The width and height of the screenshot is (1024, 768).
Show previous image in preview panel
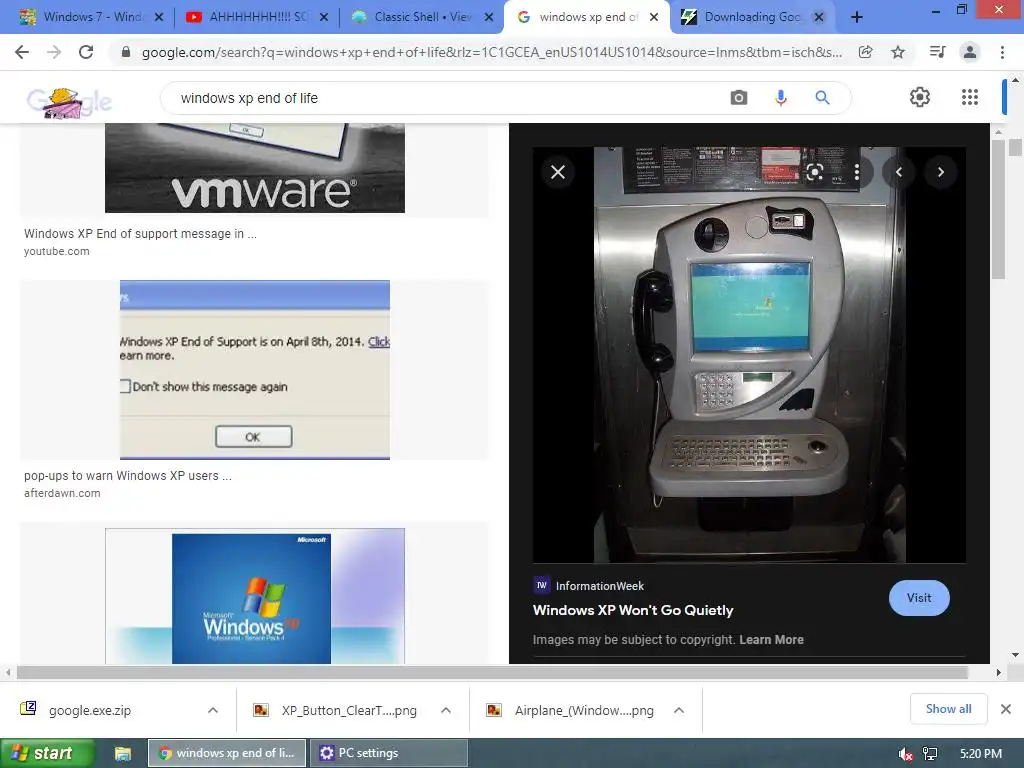click(899, 172)
